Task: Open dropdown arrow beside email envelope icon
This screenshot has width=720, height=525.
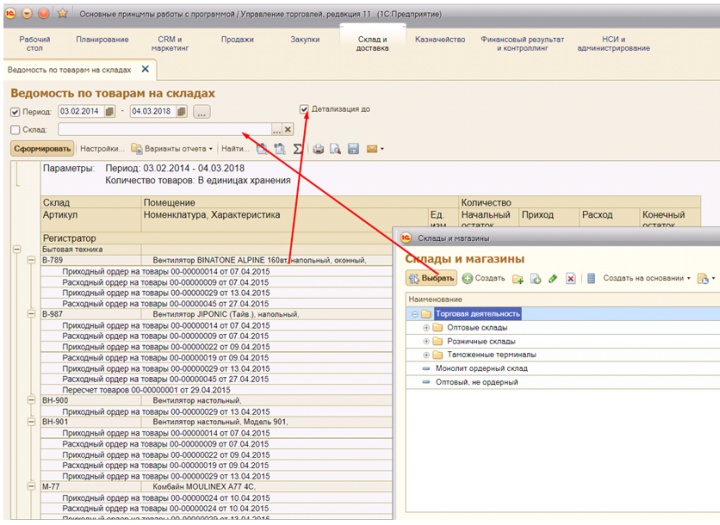Action: tap(382, 149)
